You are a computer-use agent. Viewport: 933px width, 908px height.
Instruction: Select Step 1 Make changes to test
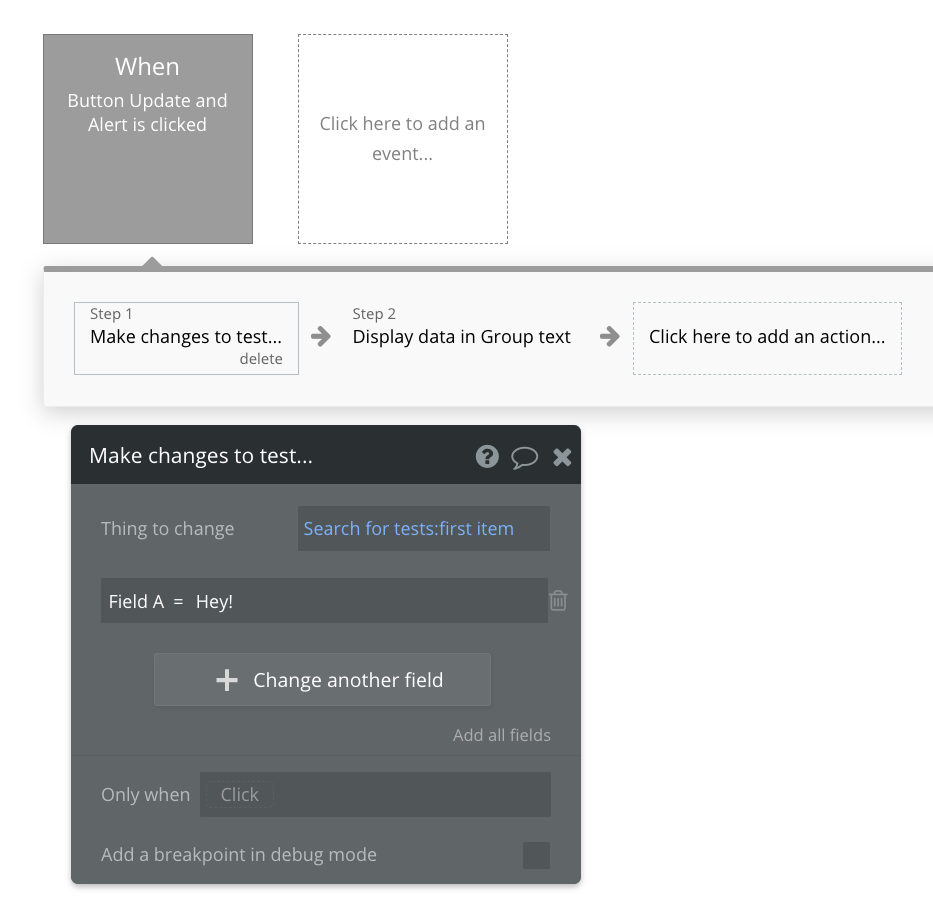tap(186, 336)
